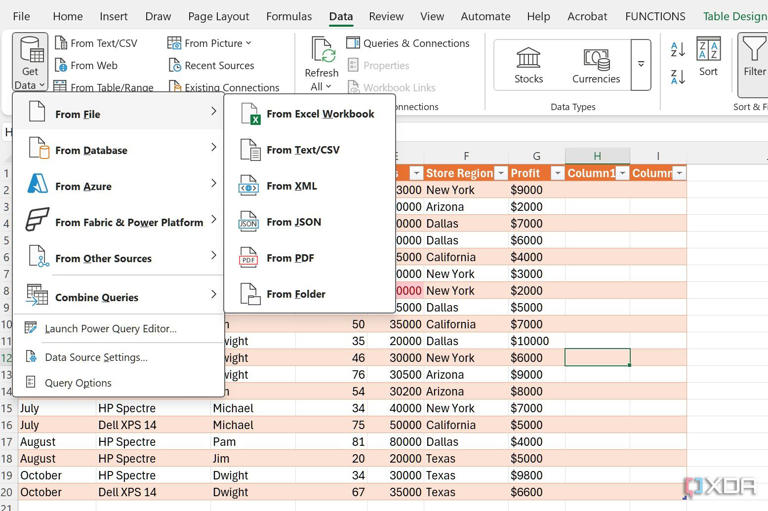This screenshot has width=768, height=511.
Task: Click Launch Power Query Editor
Action: click(110, 328)
